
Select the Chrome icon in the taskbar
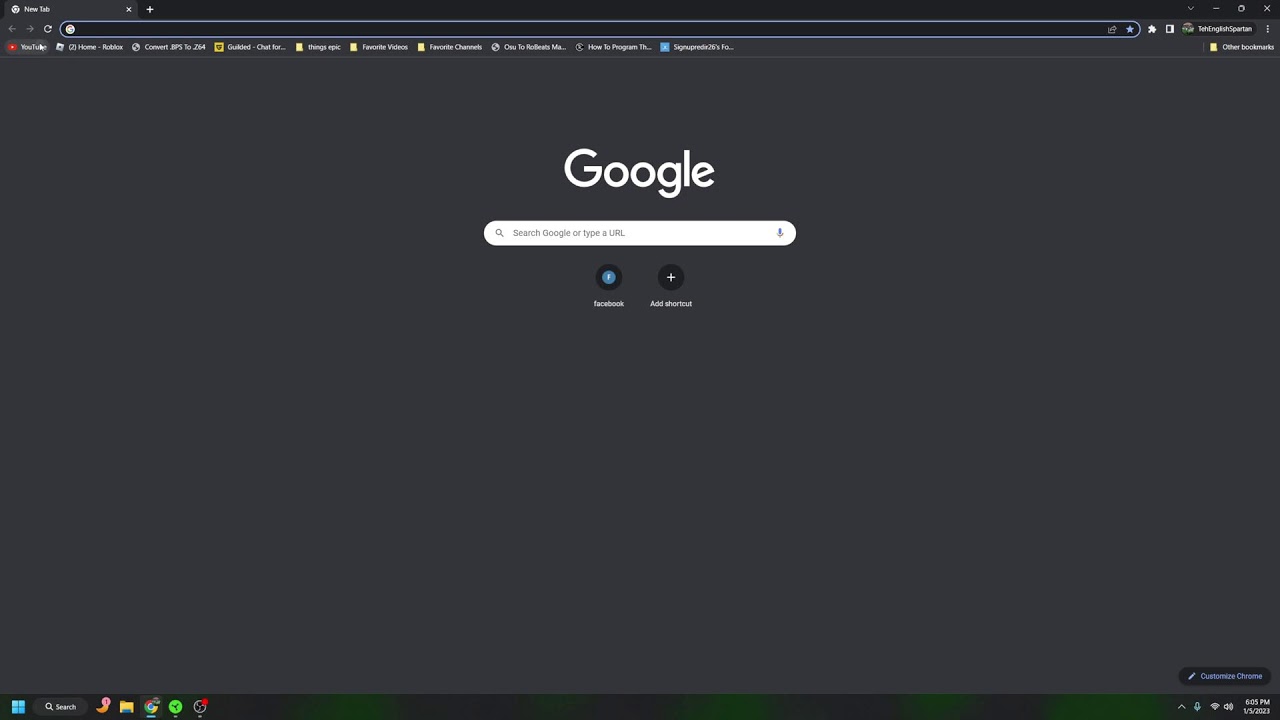151,707
